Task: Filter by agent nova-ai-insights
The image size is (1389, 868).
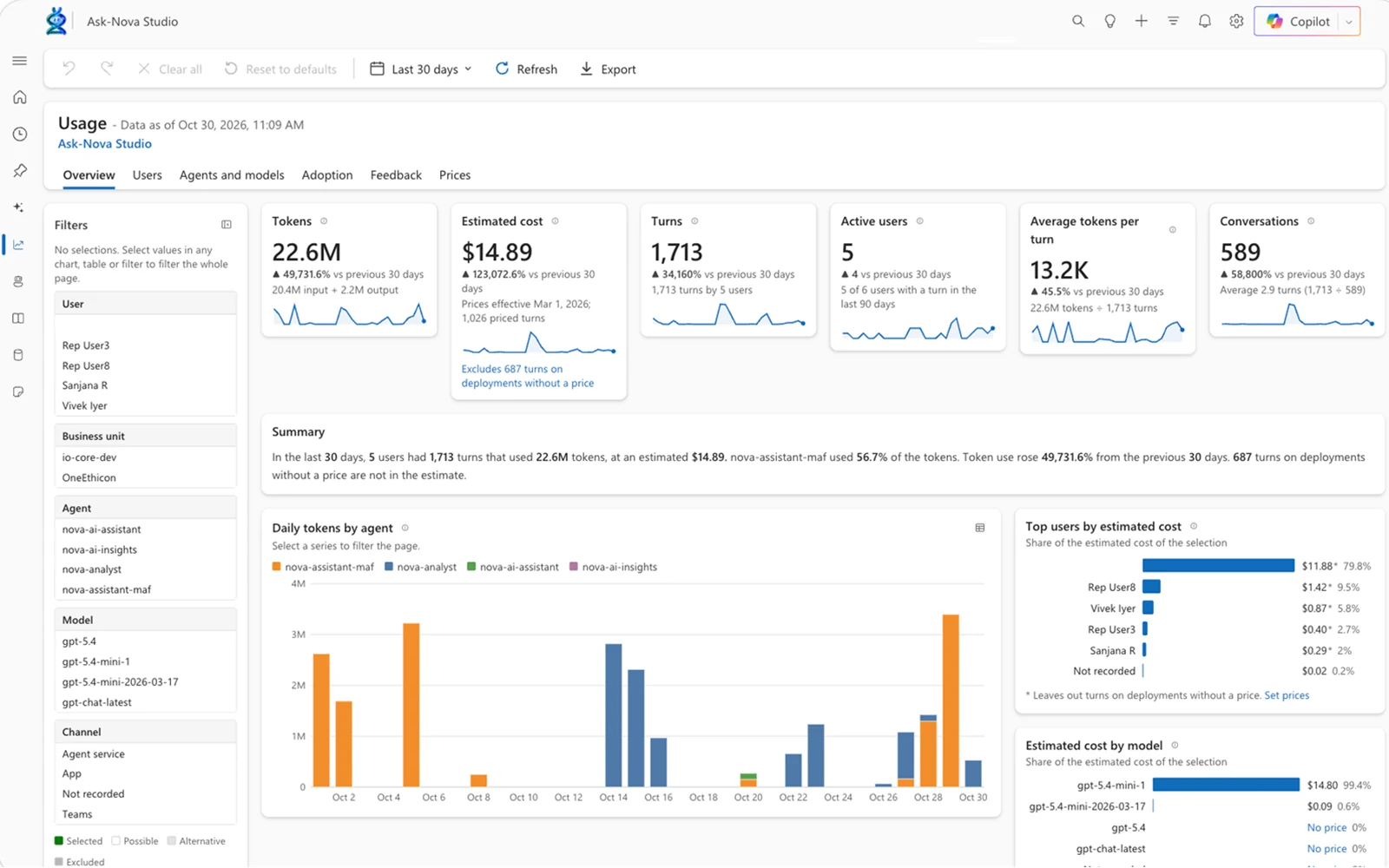Action: point(145,549)
